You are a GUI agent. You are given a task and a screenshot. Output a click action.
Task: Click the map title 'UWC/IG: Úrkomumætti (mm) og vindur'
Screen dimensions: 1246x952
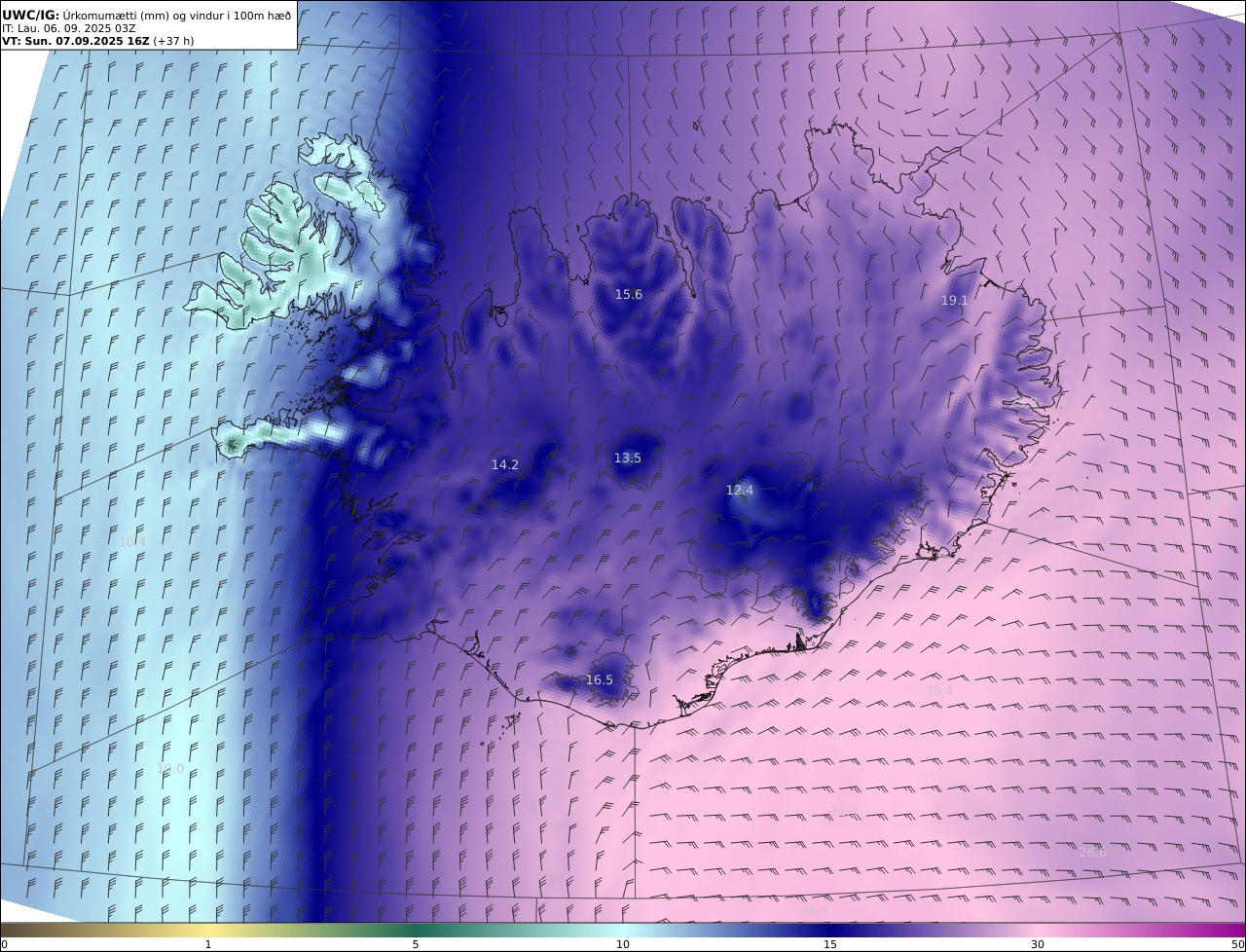[147, 15]
